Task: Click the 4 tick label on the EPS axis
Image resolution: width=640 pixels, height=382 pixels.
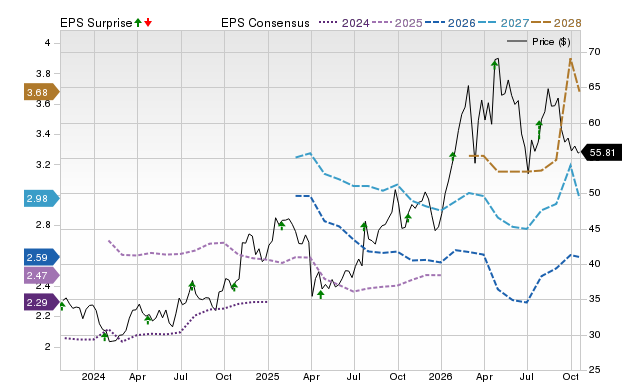Action: pos(47,43)
